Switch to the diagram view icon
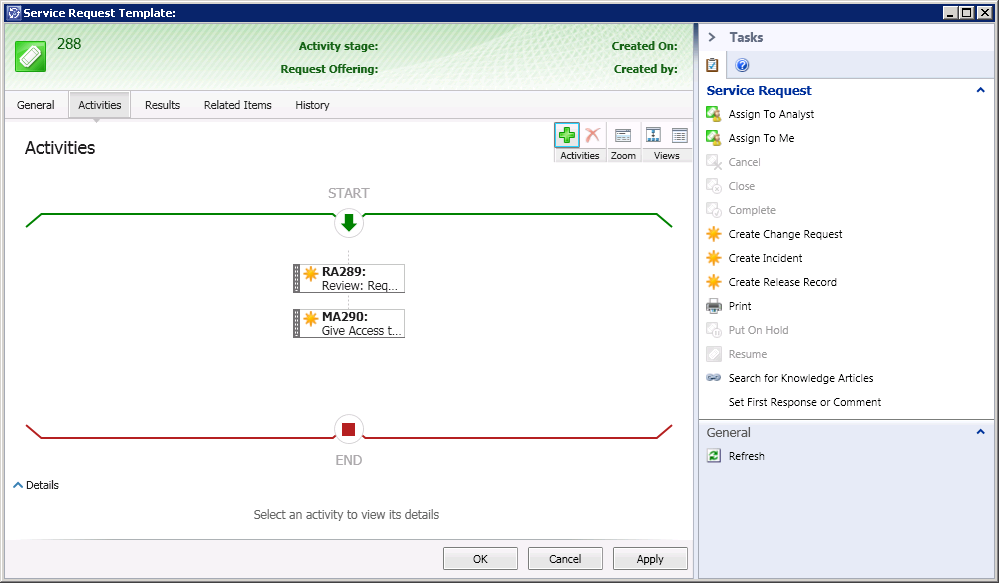Image resolution: width=999 pixels, height=583 pixels. pyautogui.click(x=654, y=136)
